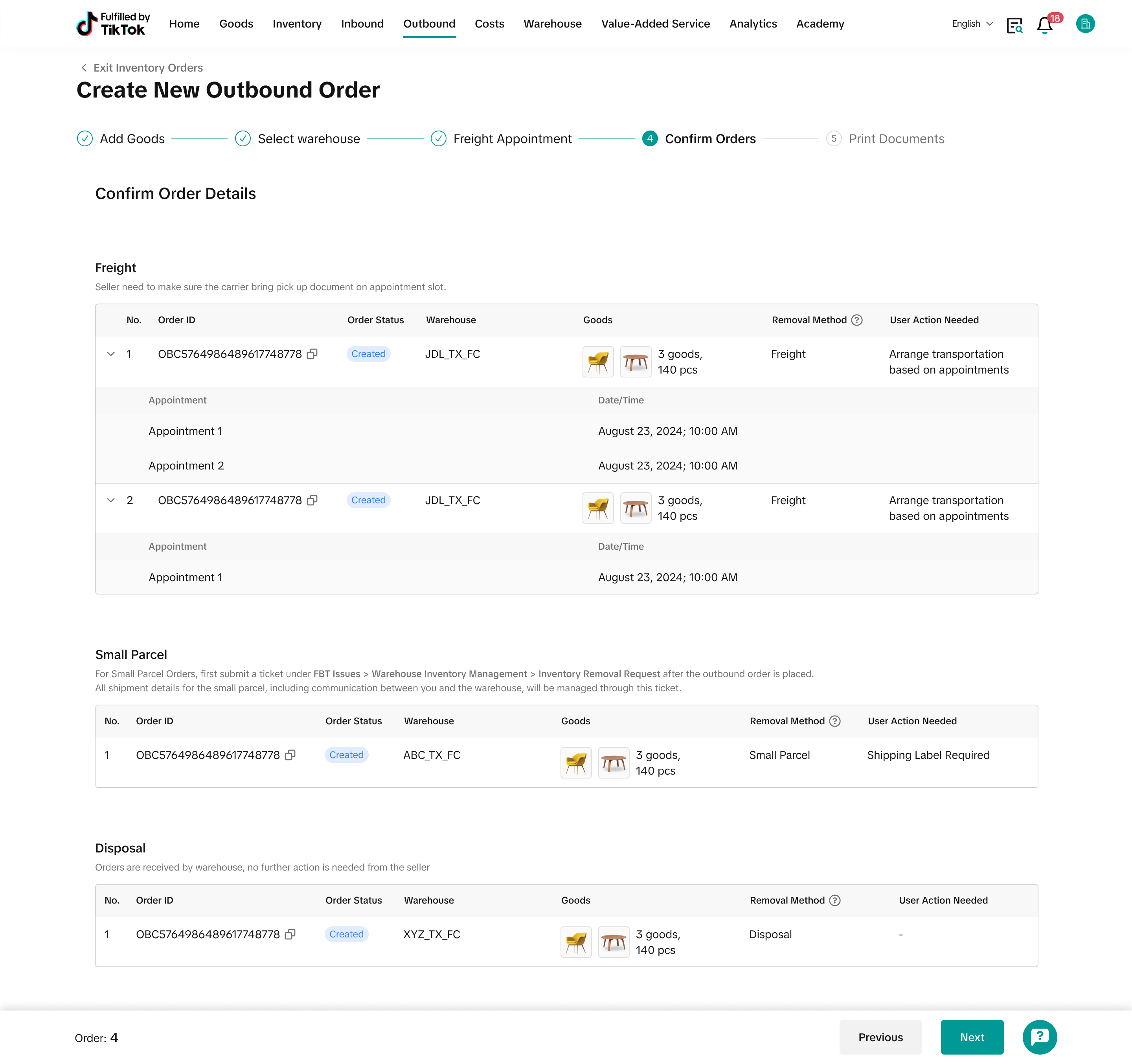Viewport: 1132px width, 1064px height.
Task: Collapse Freight order row 1 appointments
Action: click(111, 354)
